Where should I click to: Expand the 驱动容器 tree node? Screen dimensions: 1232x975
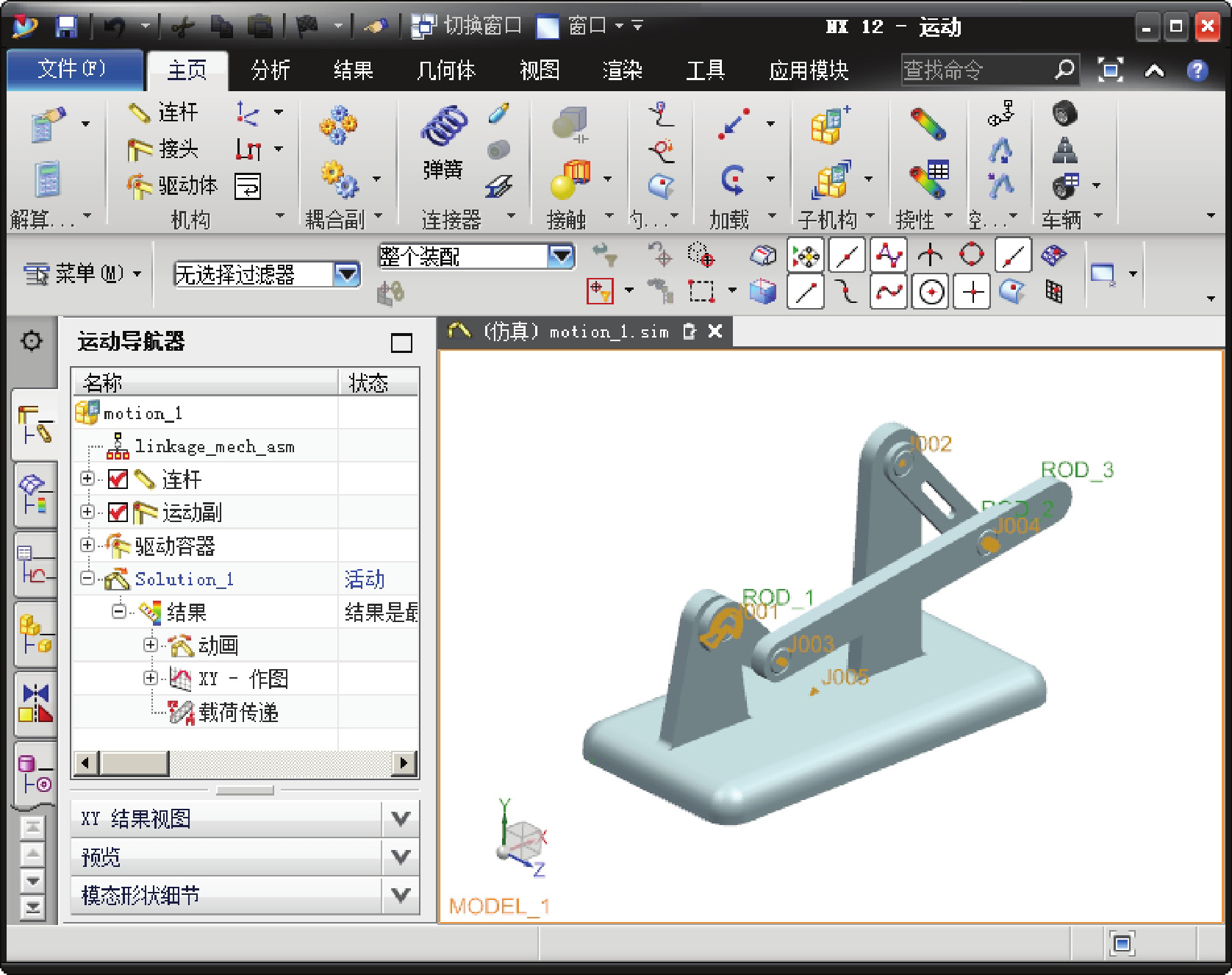coord(87,545)
